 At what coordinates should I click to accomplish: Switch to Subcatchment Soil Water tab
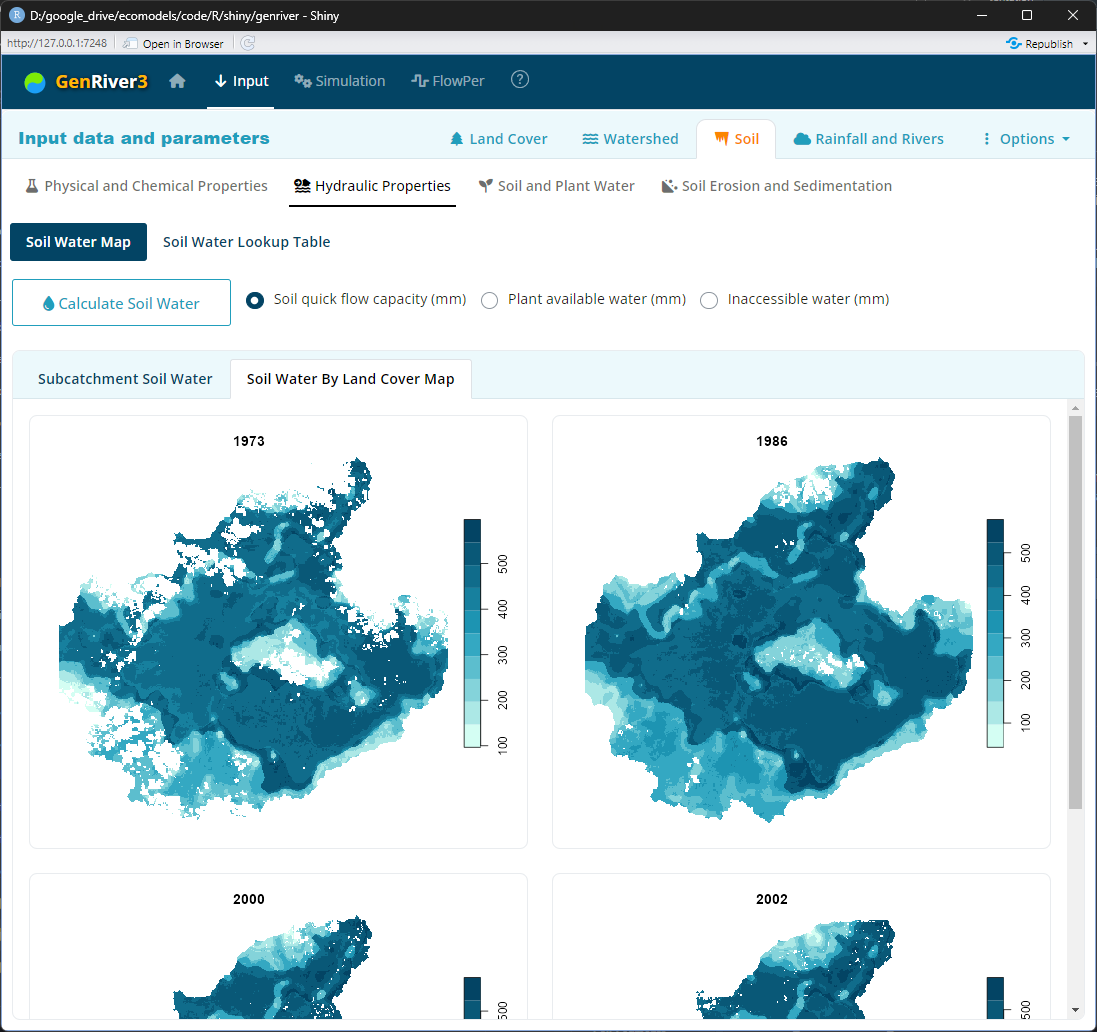coord(125,379)
